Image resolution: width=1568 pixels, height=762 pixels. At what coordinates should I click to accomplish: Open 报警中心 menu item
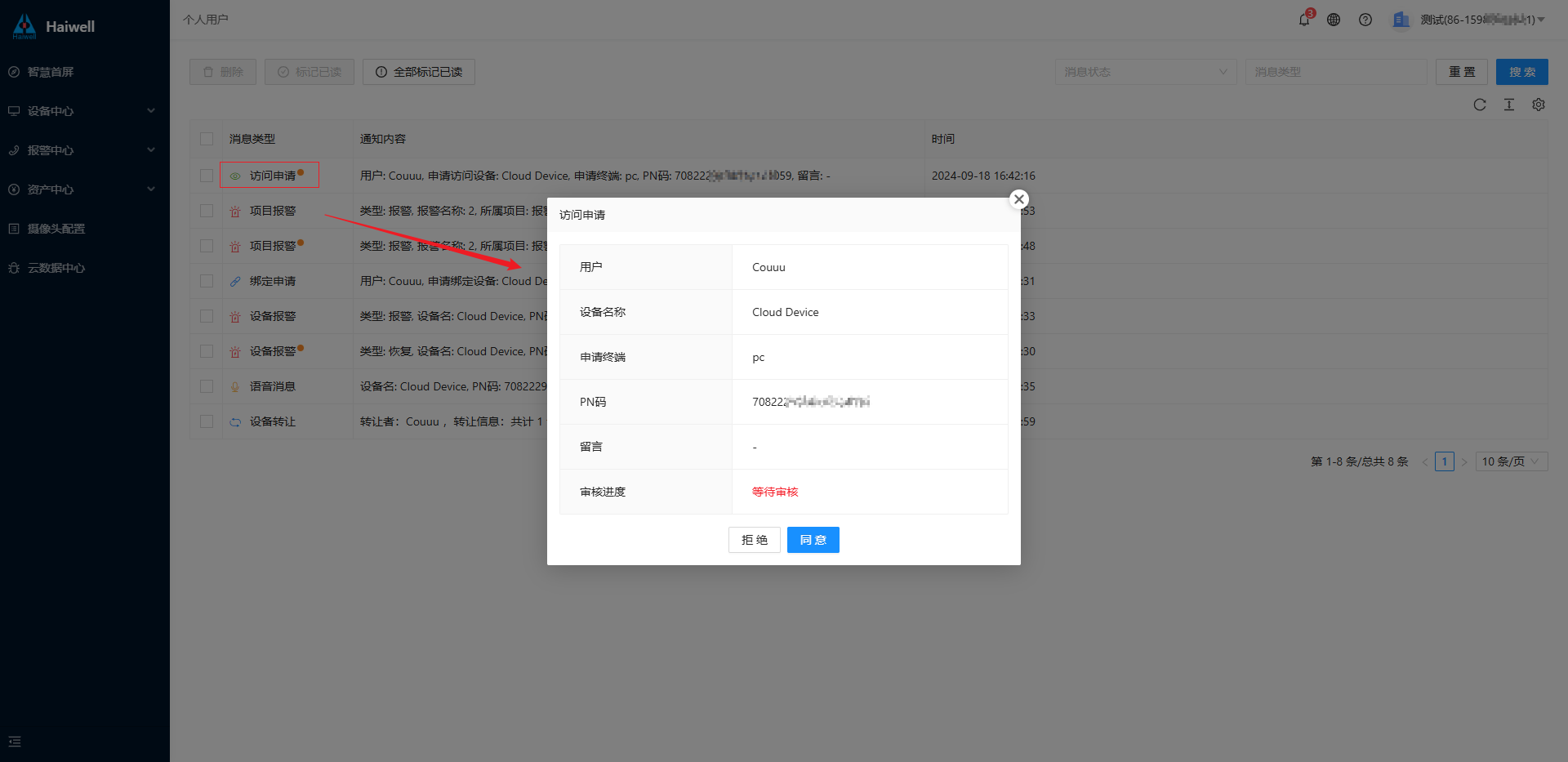[85, 150]
